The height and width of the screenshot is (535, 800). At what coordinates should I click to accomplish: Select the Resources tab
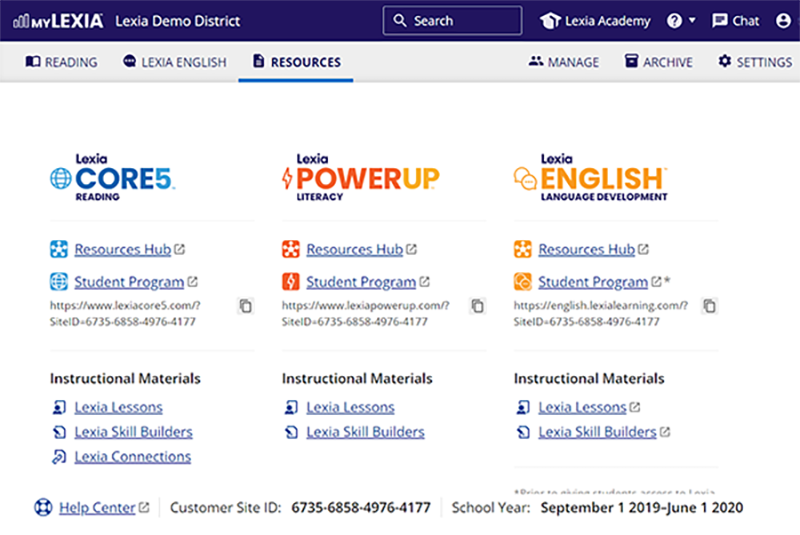[x=296, y=62]
